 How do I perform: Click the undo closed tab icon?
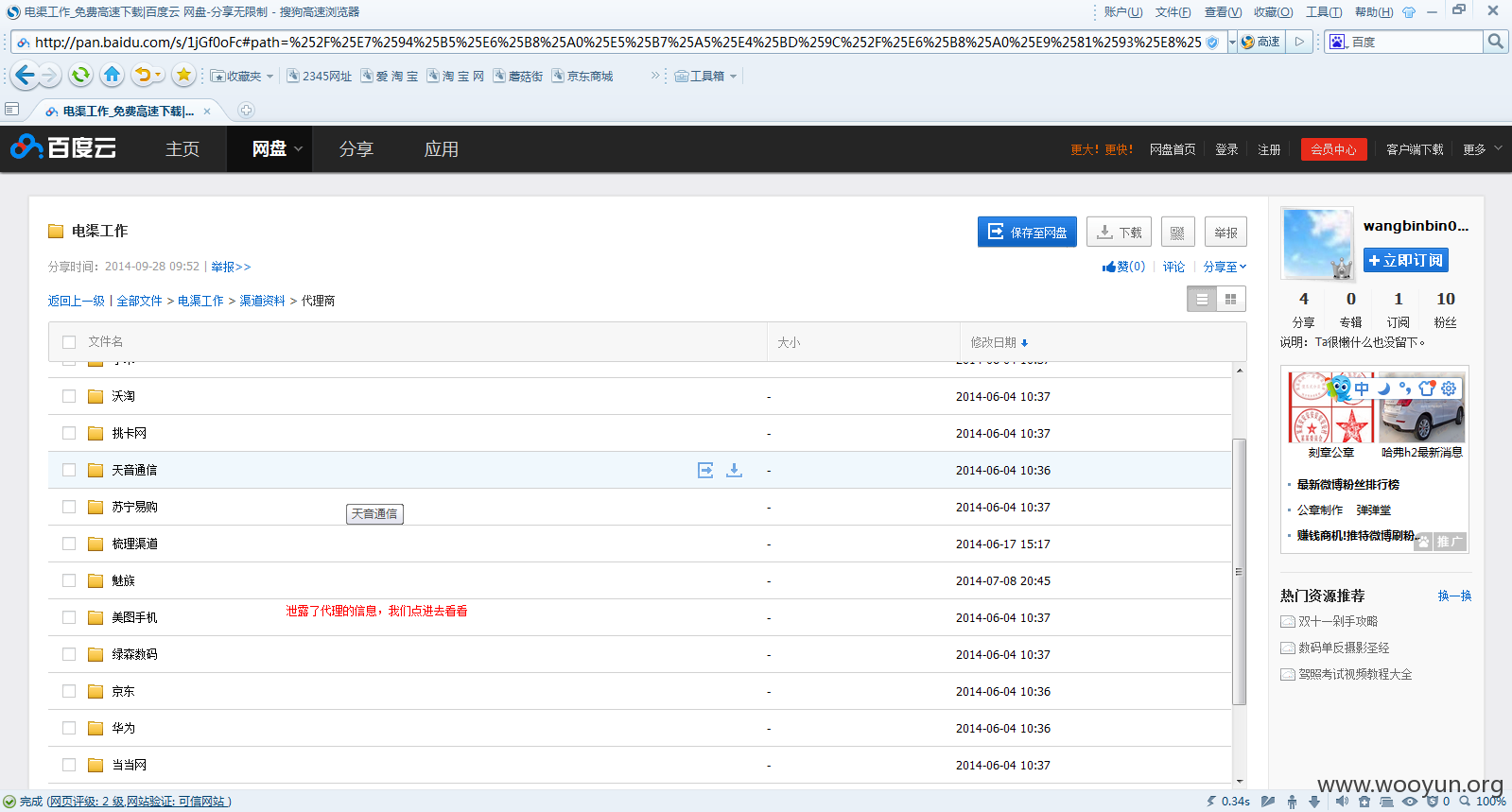[142, 75]
